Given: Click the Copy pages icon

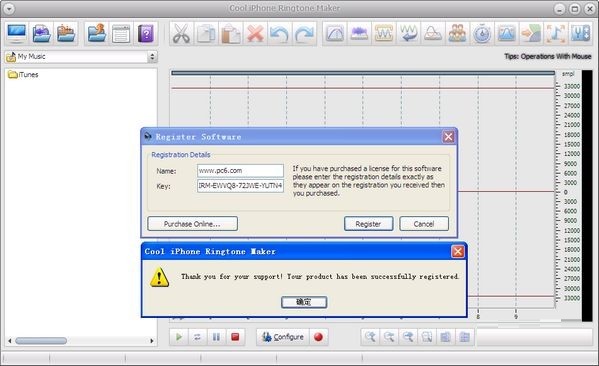Looking at the screenshot, I should click(206, 34).
